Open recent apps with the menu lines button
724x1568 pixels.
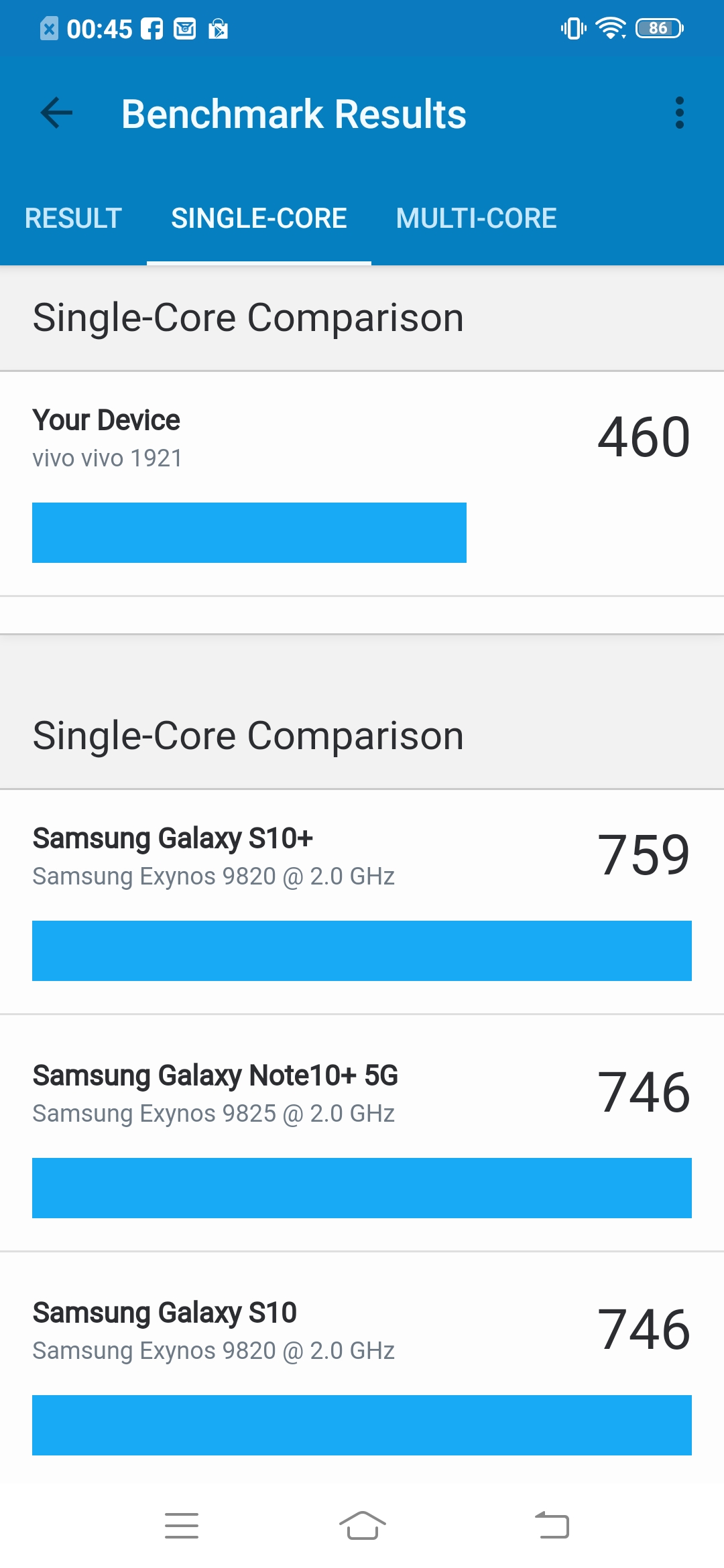pos(182,1526)
